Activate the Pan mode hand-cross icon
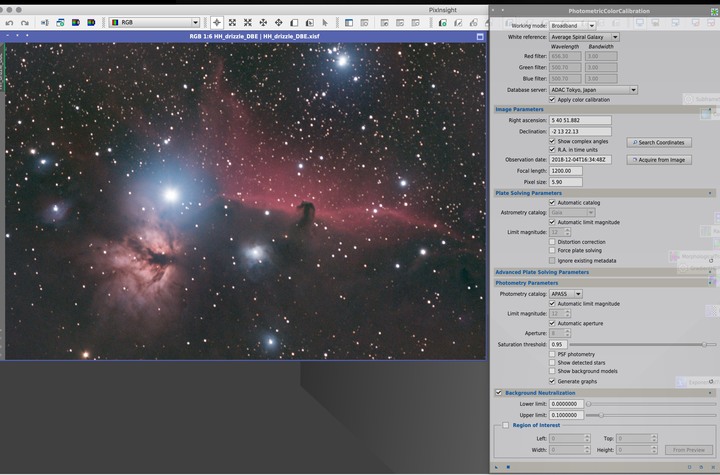The width and height of the screenshot is (720, 475). coord(263,22)
